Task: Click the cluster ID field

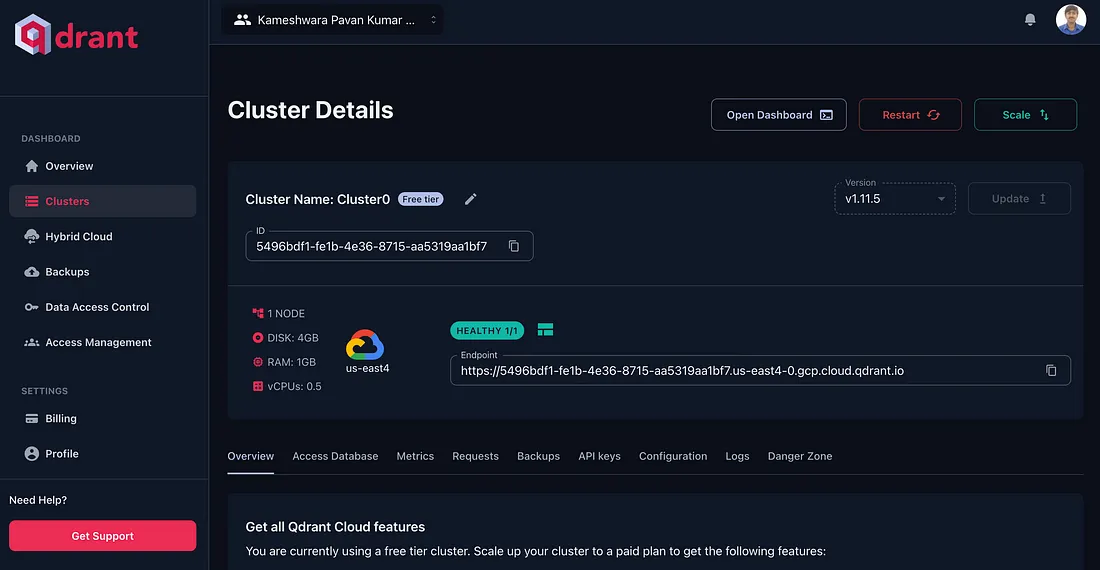Action: [389, 246]
